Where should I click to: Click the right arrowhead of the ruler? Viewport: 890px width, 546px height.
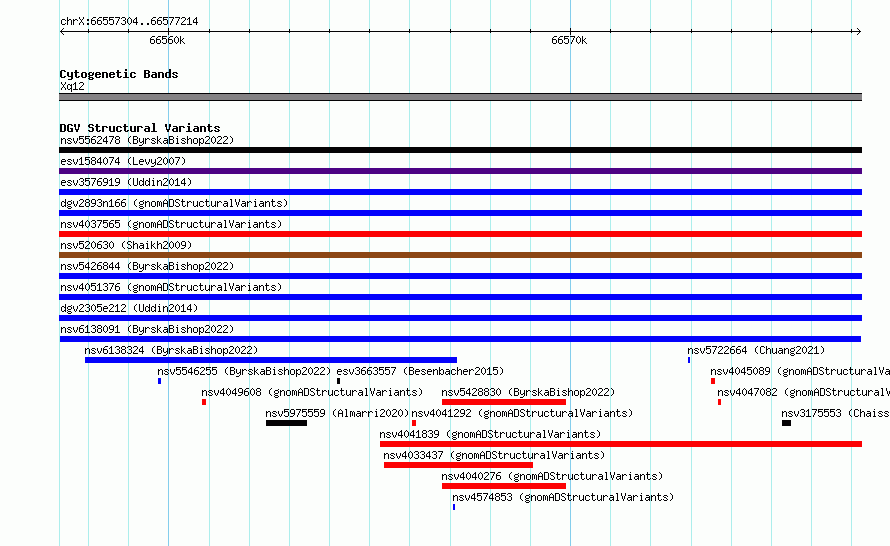[x=858, y=32]
